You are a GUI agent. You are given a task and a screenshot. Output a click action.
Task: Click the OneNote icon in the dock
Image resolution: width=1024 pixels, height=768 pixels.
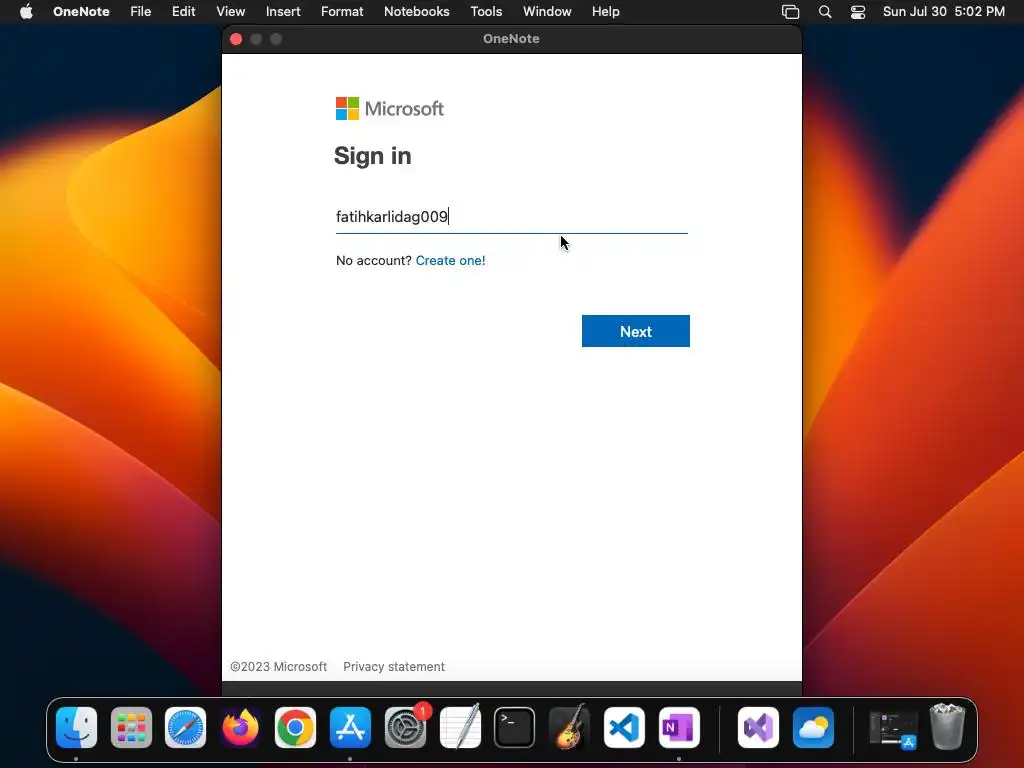(x=679, y=728)
